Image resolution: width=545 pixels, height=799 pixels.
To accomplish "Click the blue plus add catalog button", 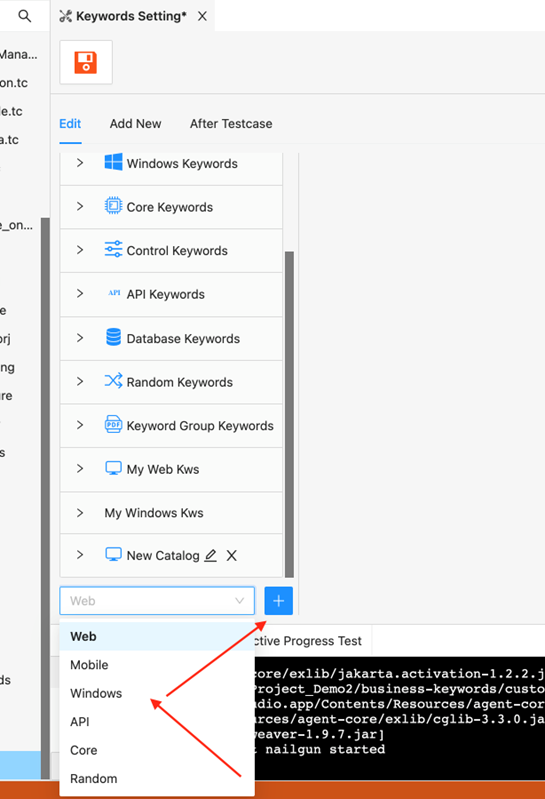I will click(279, 601).
